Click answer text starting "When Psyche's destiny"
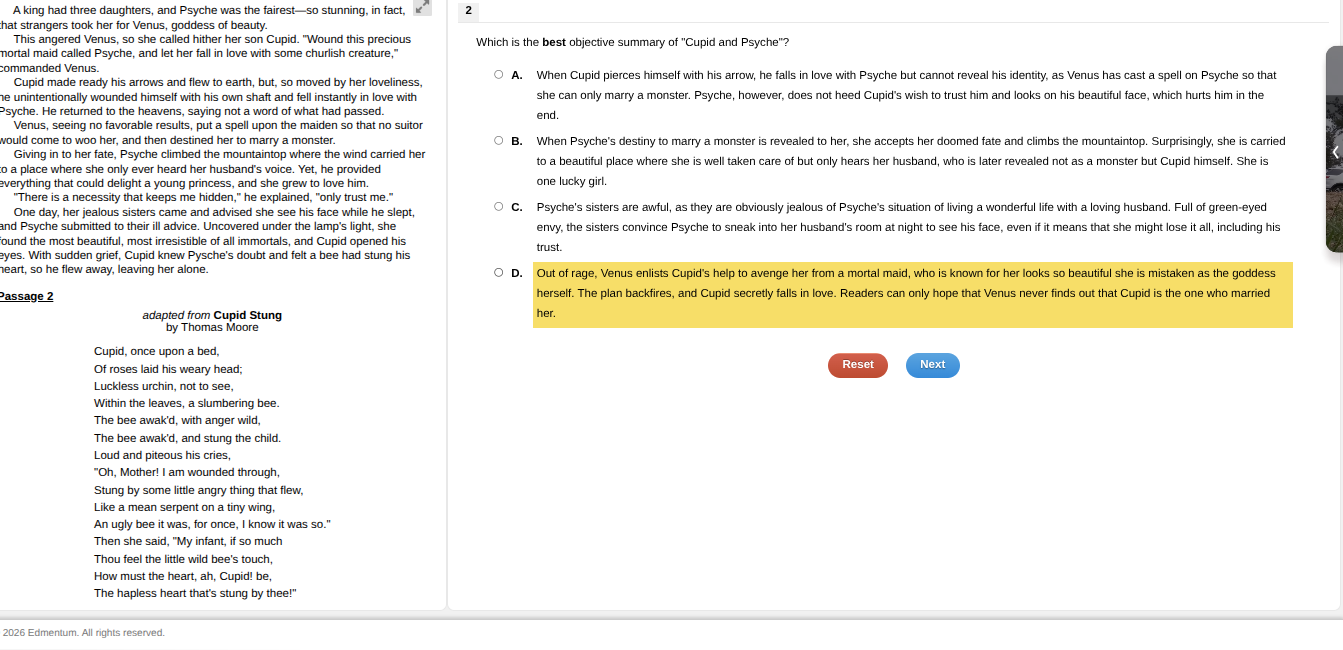Screen dimensions: 1343x650 [x=910, y=161]
